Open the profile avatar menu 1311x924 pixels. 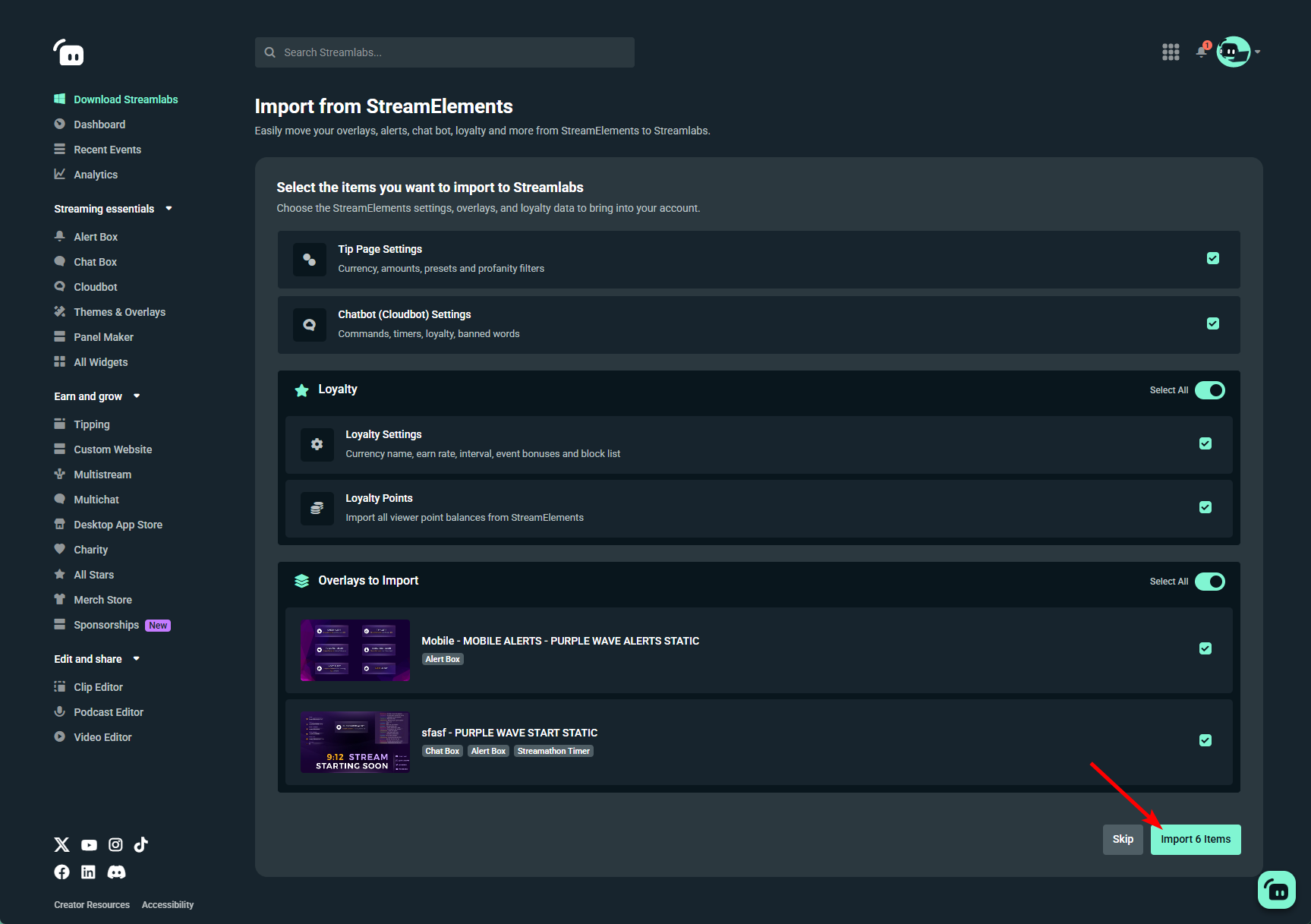tap(1233, 52)
